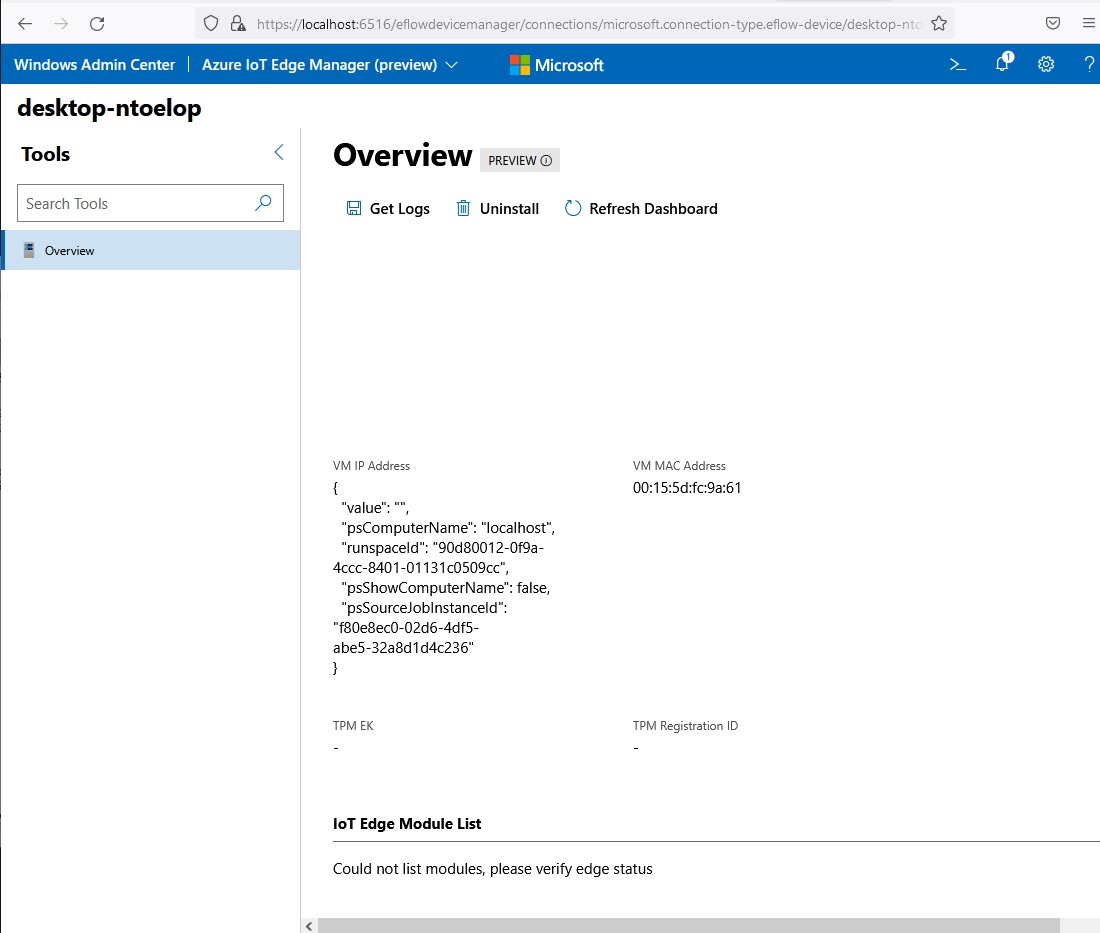Click the search magnifier in Search Tools
Viewport: 1100px width, 933px height.
pyautogui.click(x=262, y=203)
